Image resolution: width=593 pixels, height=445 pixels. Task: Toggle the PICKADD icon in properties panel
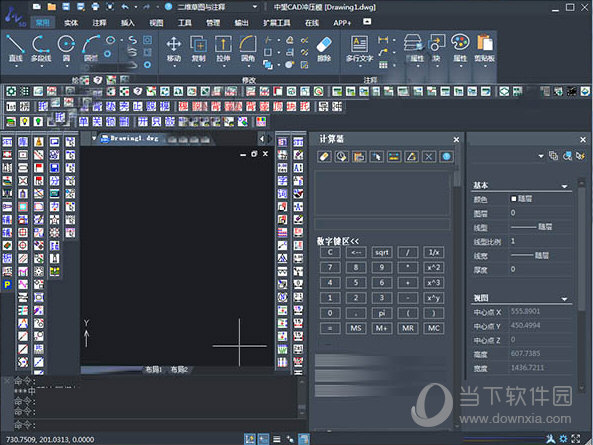tap(553, 156)
